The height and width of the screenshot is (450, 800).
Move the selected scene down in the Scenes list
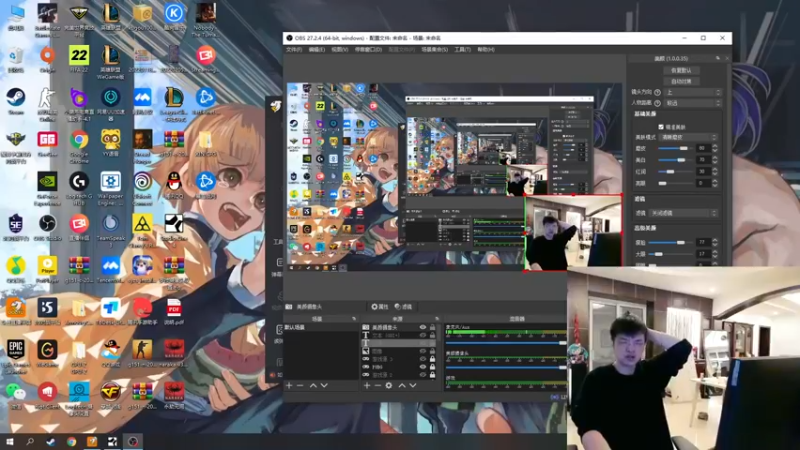324,386
